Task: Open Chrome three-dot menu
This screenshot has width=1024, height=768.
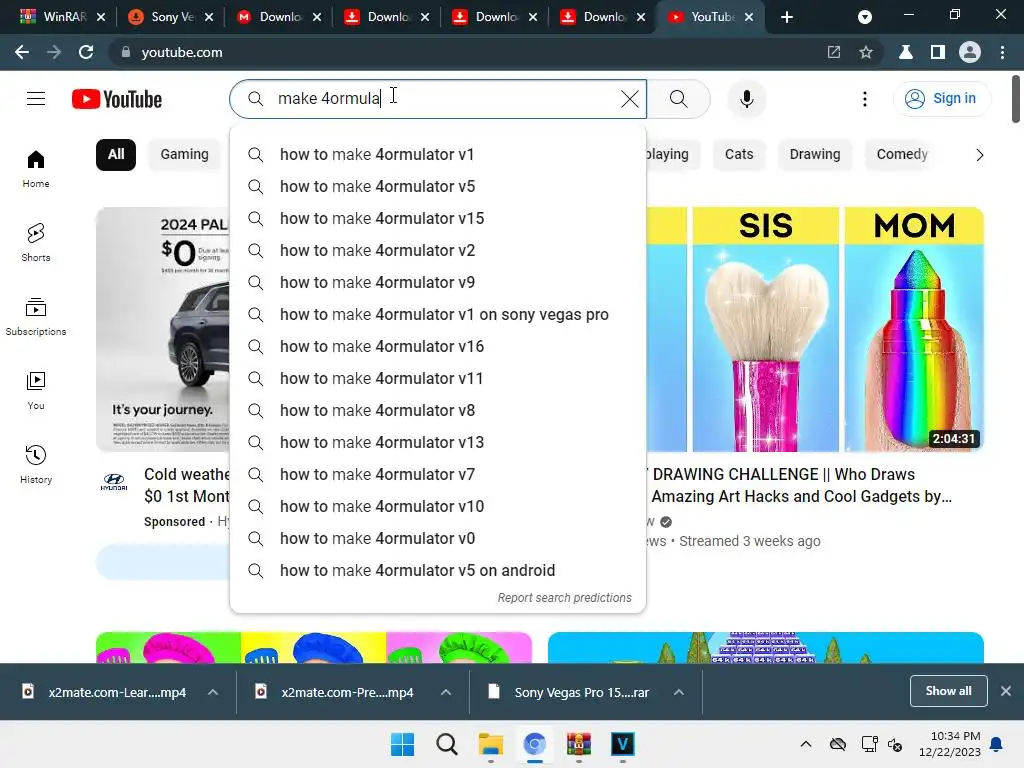Action: pyautogui.click(x=1002, y=52)
